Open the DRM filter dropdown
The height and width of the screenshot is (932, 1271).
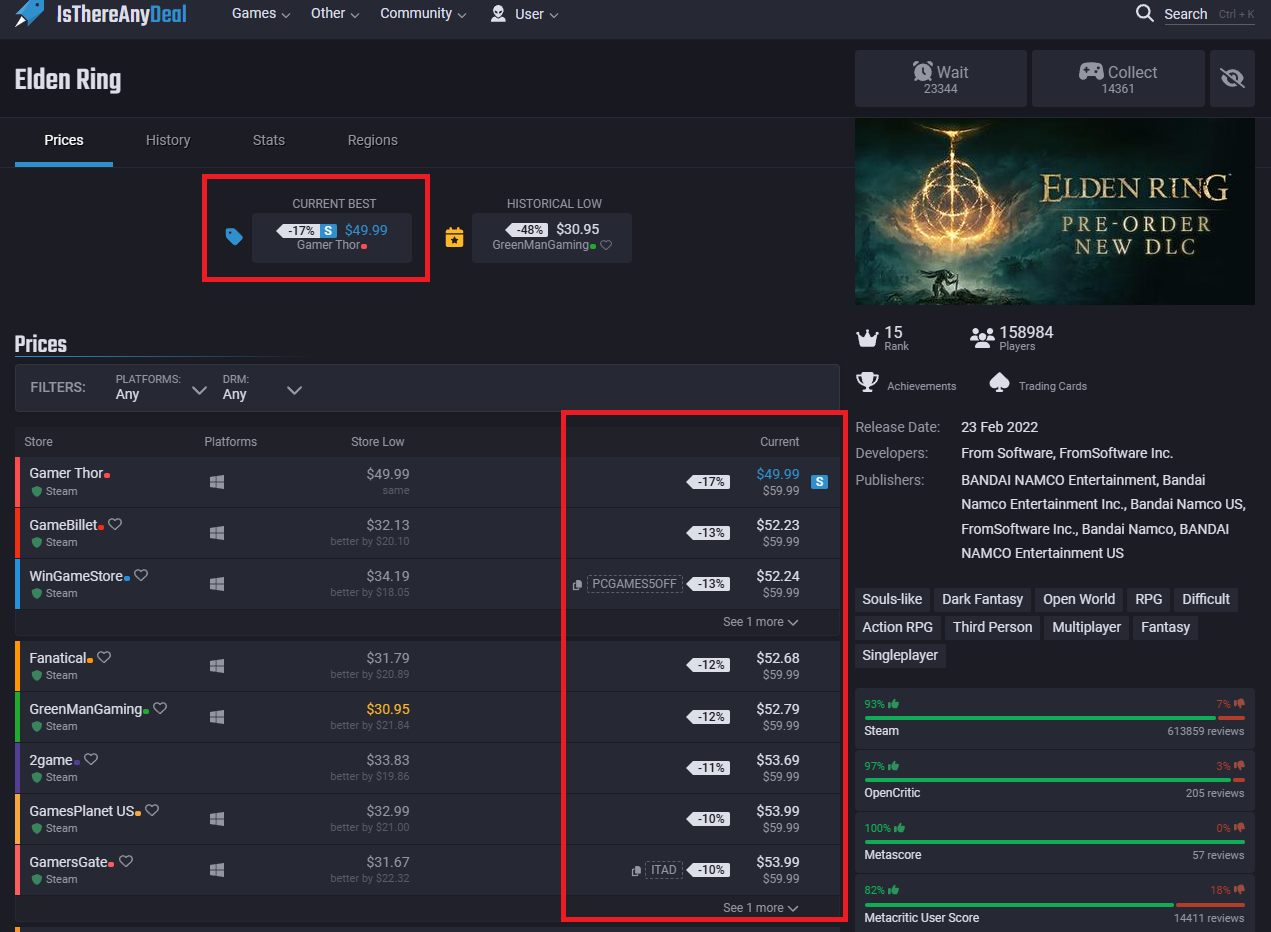262,388
